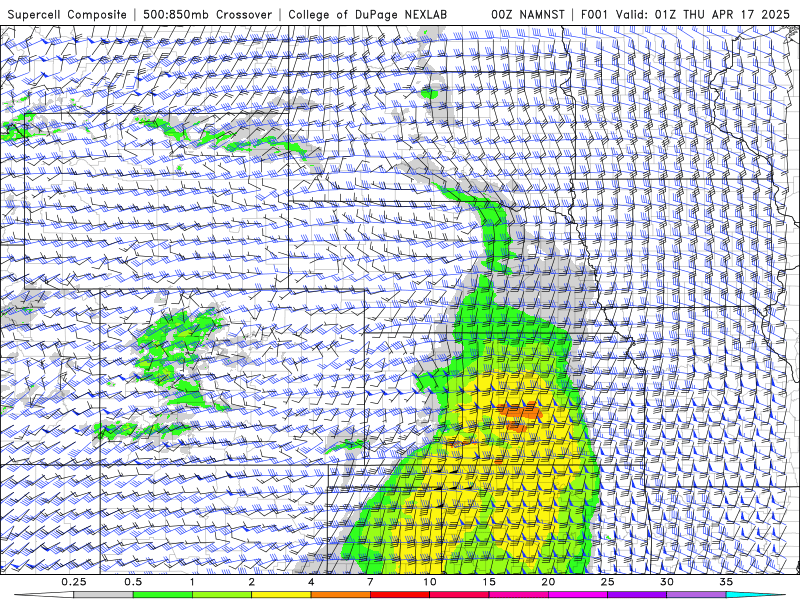Click the 'Supercell Composite' title text
Screen dimensions: 800x600
tap(67, 14)
